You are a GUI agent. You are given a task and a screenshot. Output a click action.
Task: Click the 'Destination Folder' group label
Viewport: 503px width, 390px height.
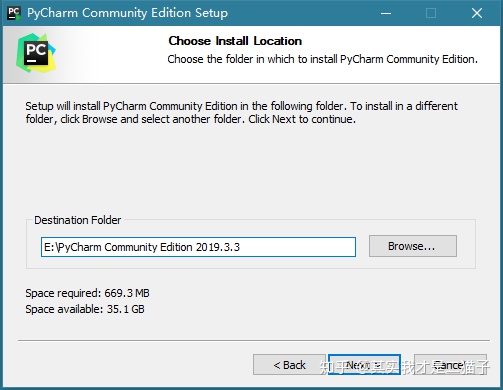[x=78, y=220]
